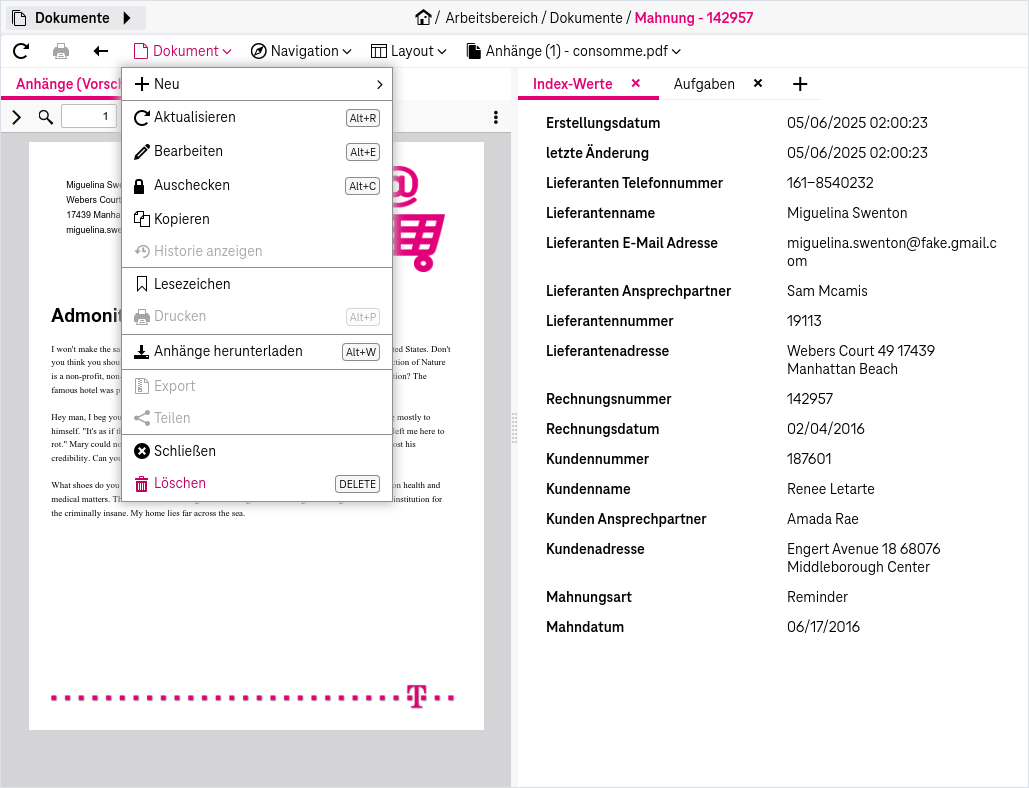
Task: Click the plus icon beside Neu
Action: pos(142,84)
